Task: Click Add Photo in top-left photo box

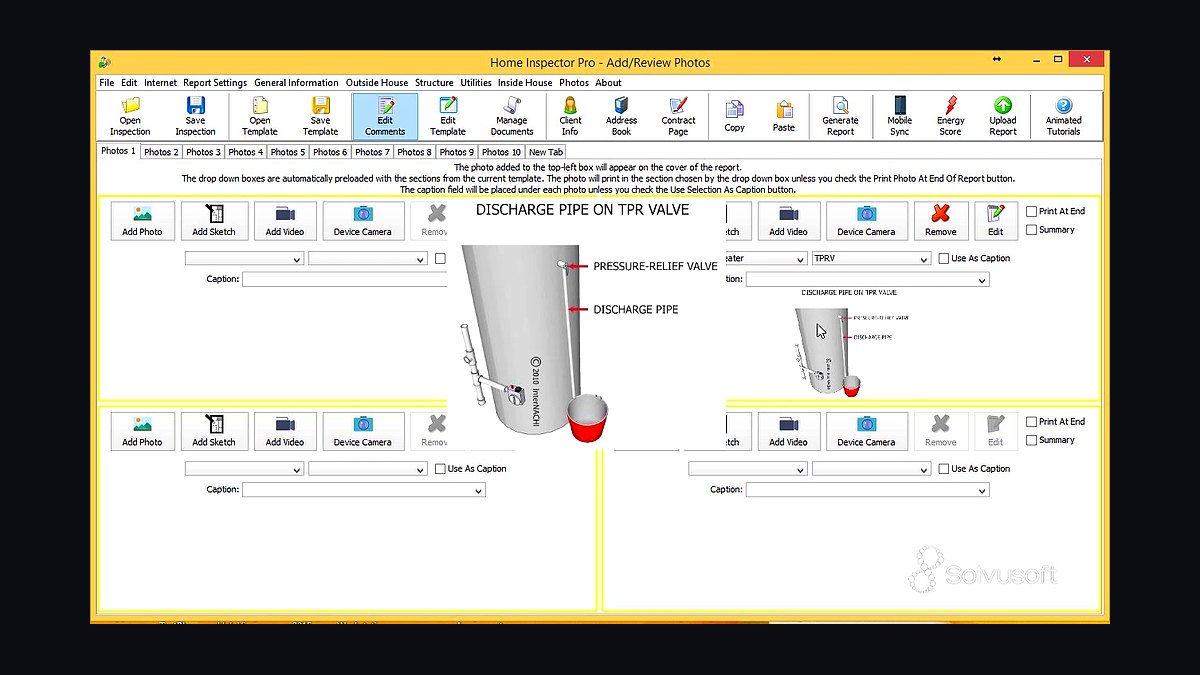Action: (x=142, y=220)
